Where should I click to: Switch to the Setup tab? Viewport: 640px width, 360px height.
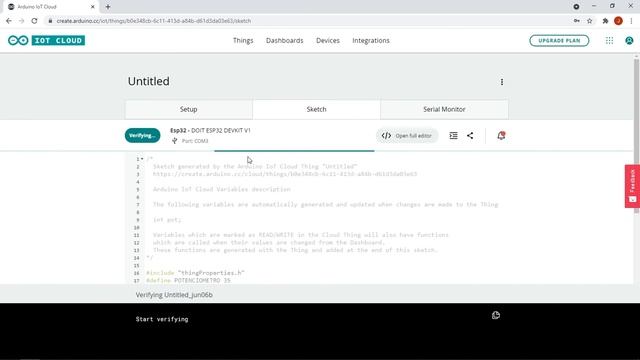tap(189, 109)
